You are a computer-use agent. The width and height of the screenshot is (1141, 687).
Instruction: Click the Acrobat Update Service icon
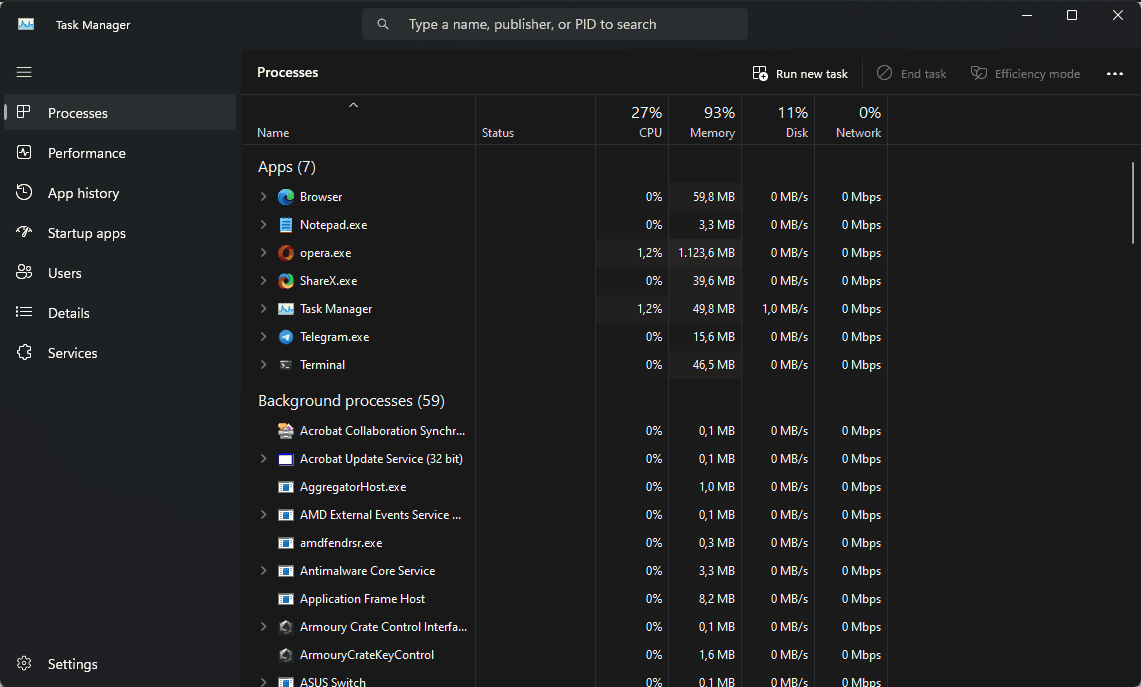point(286,459)
